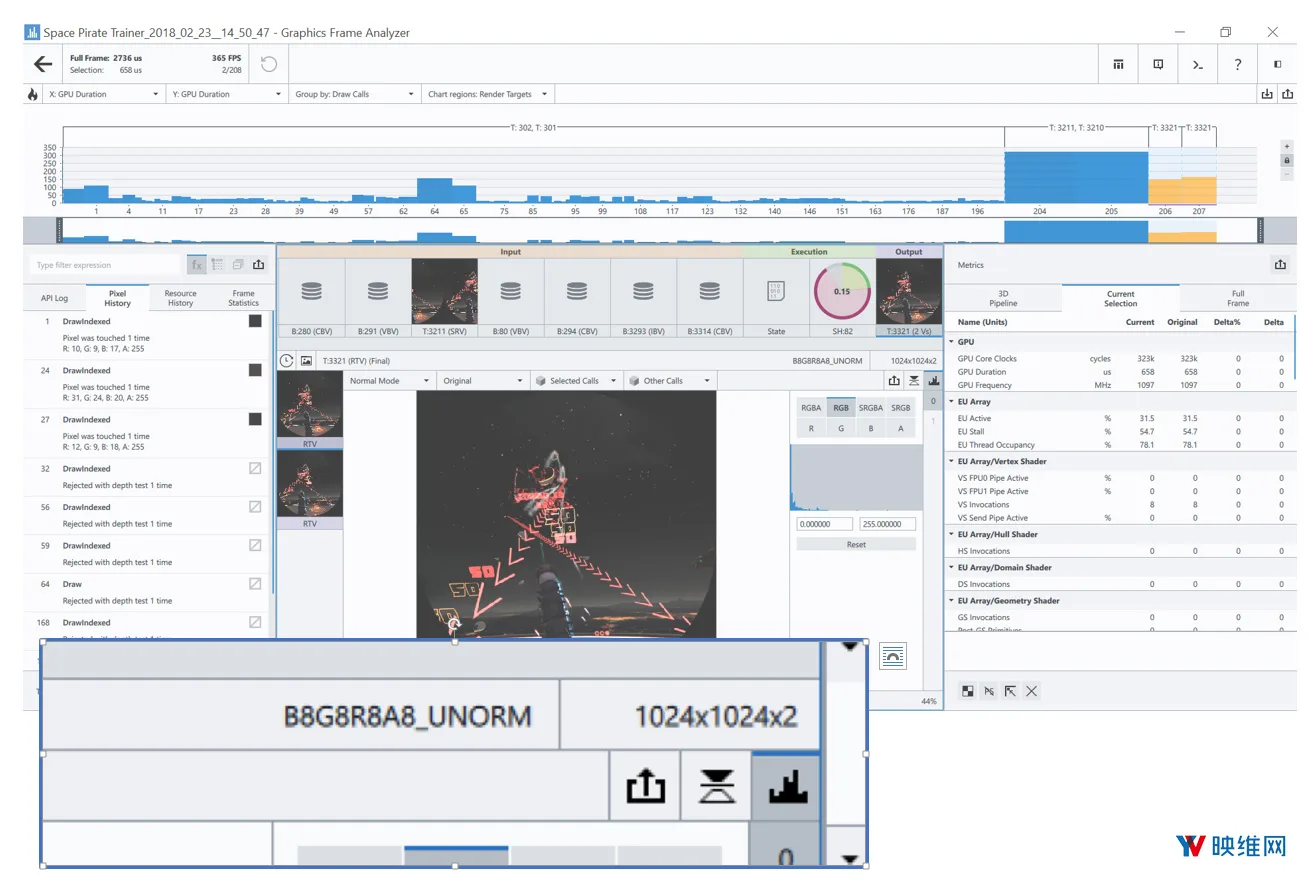Image resolution: width=1316 pixels, height=887 pixels.
Task: Open the Full Frame metrics tab
Action: pyautogui.click(x=1238, y=298)
